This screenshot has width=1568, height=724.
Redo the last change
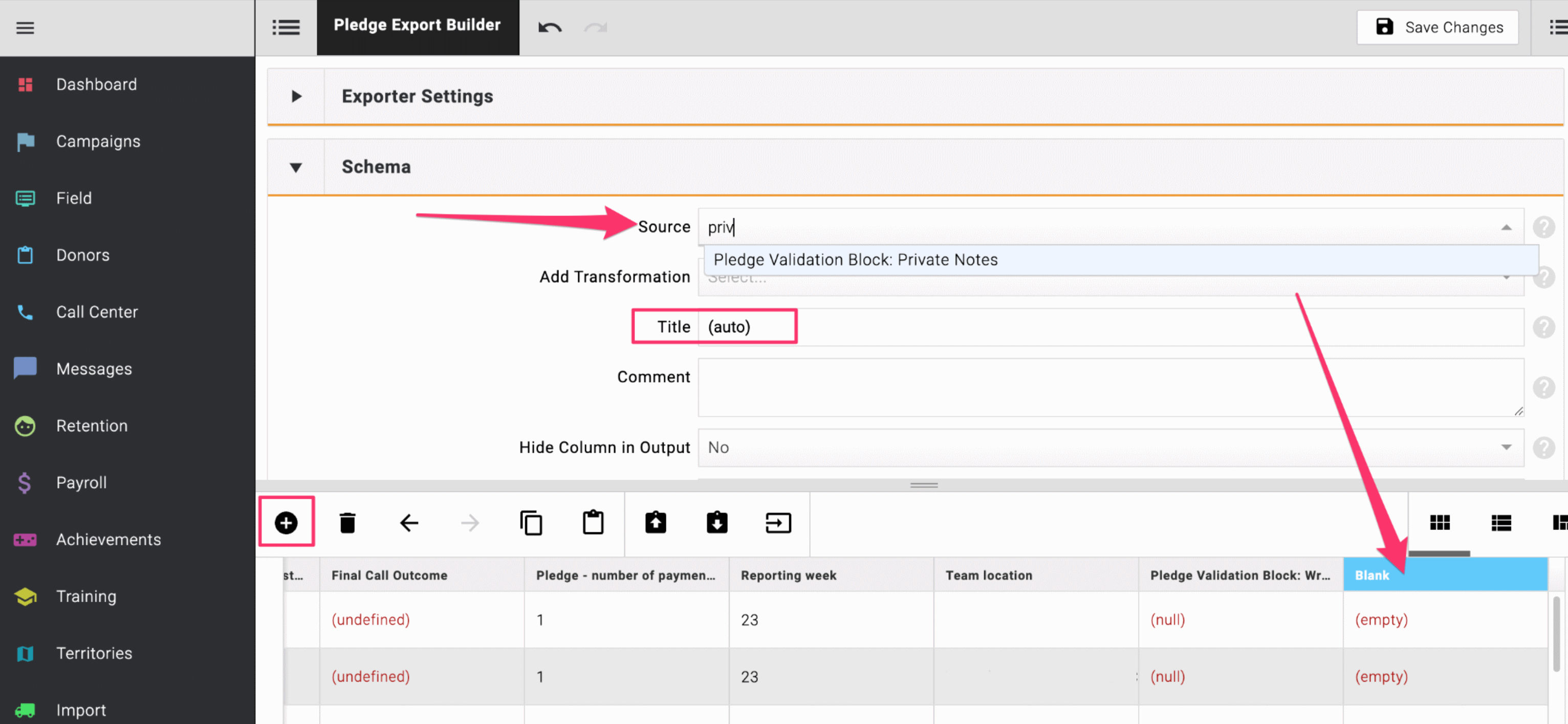click(596, 28)
